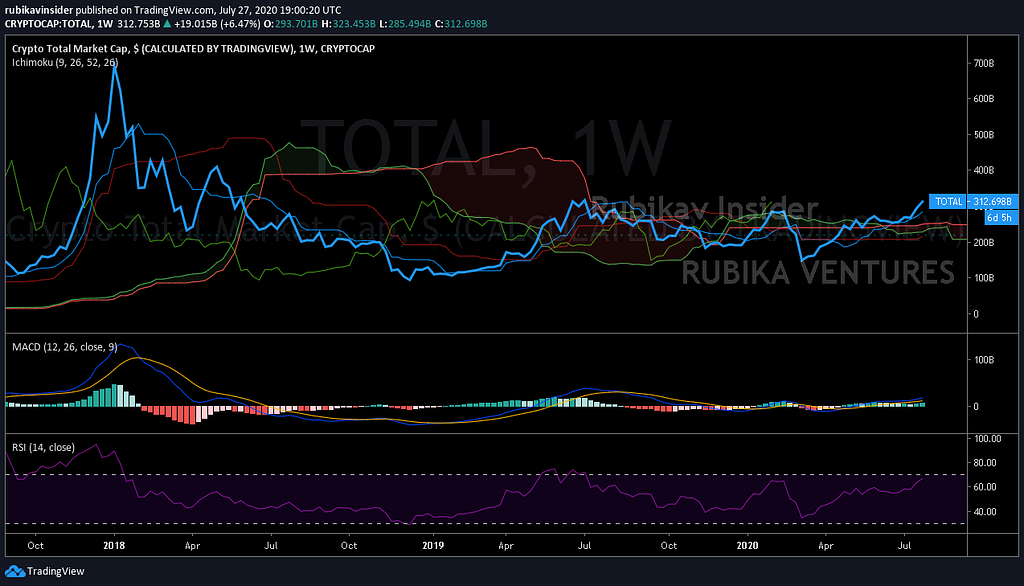
Task: Click the 200B price axis label
Action: pos(984,242)
